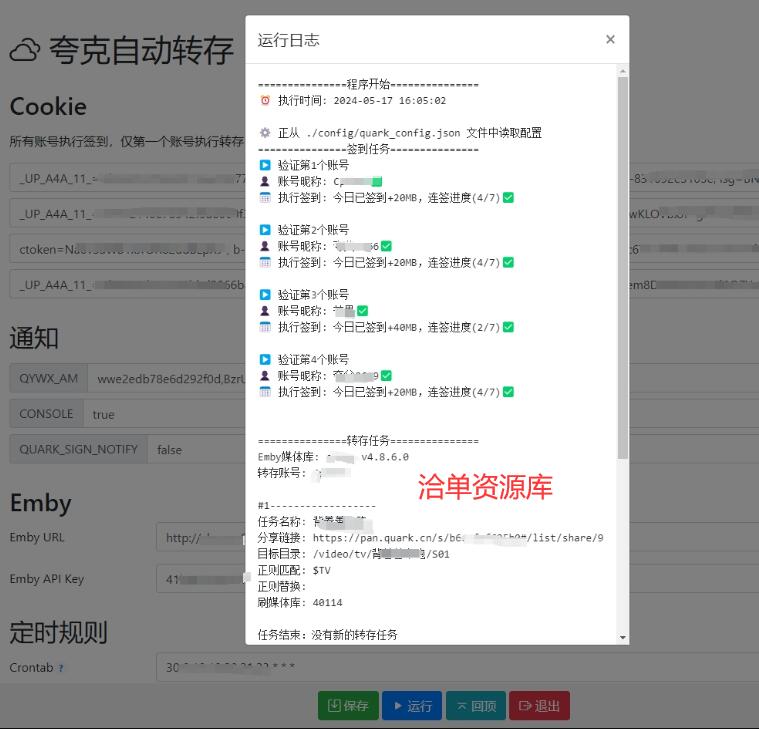The height and width of the screenshot is (729, 759).
Task: Click the alarm clock icon beside 执行时间
Action: point(265,100)
